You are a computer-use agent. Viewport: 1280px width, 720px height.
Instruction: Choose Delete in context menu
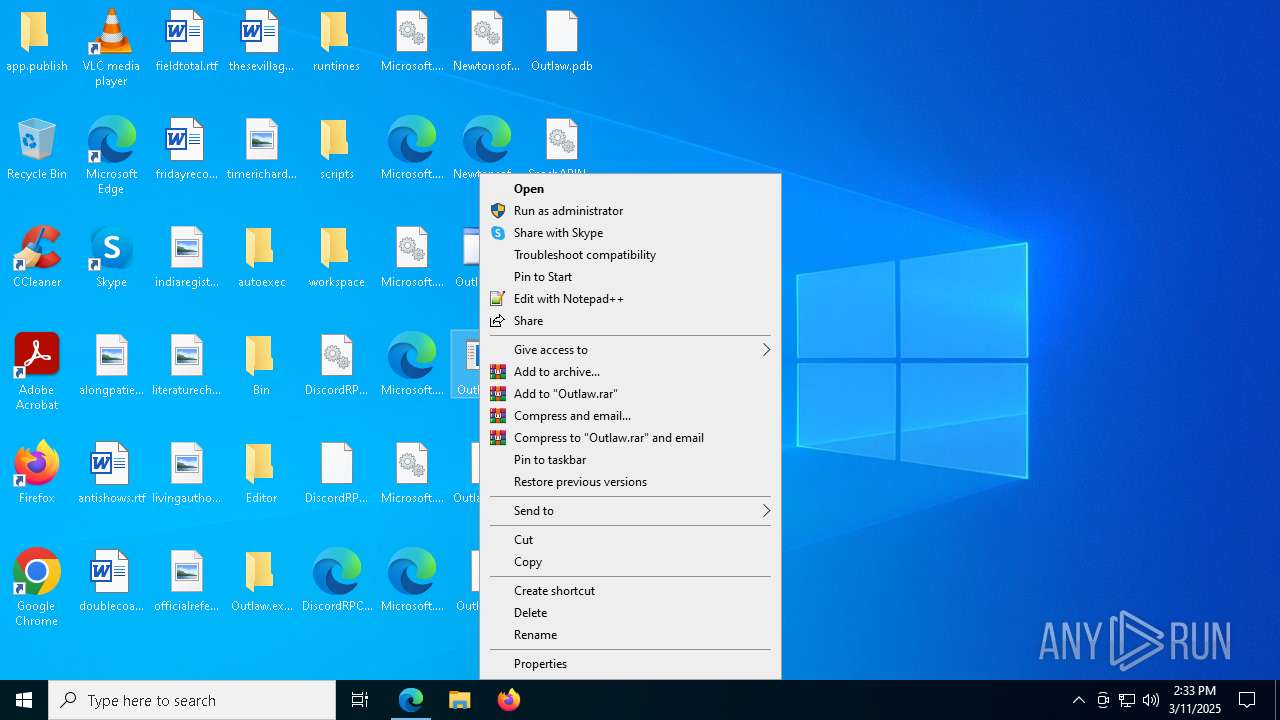(630, 613)
